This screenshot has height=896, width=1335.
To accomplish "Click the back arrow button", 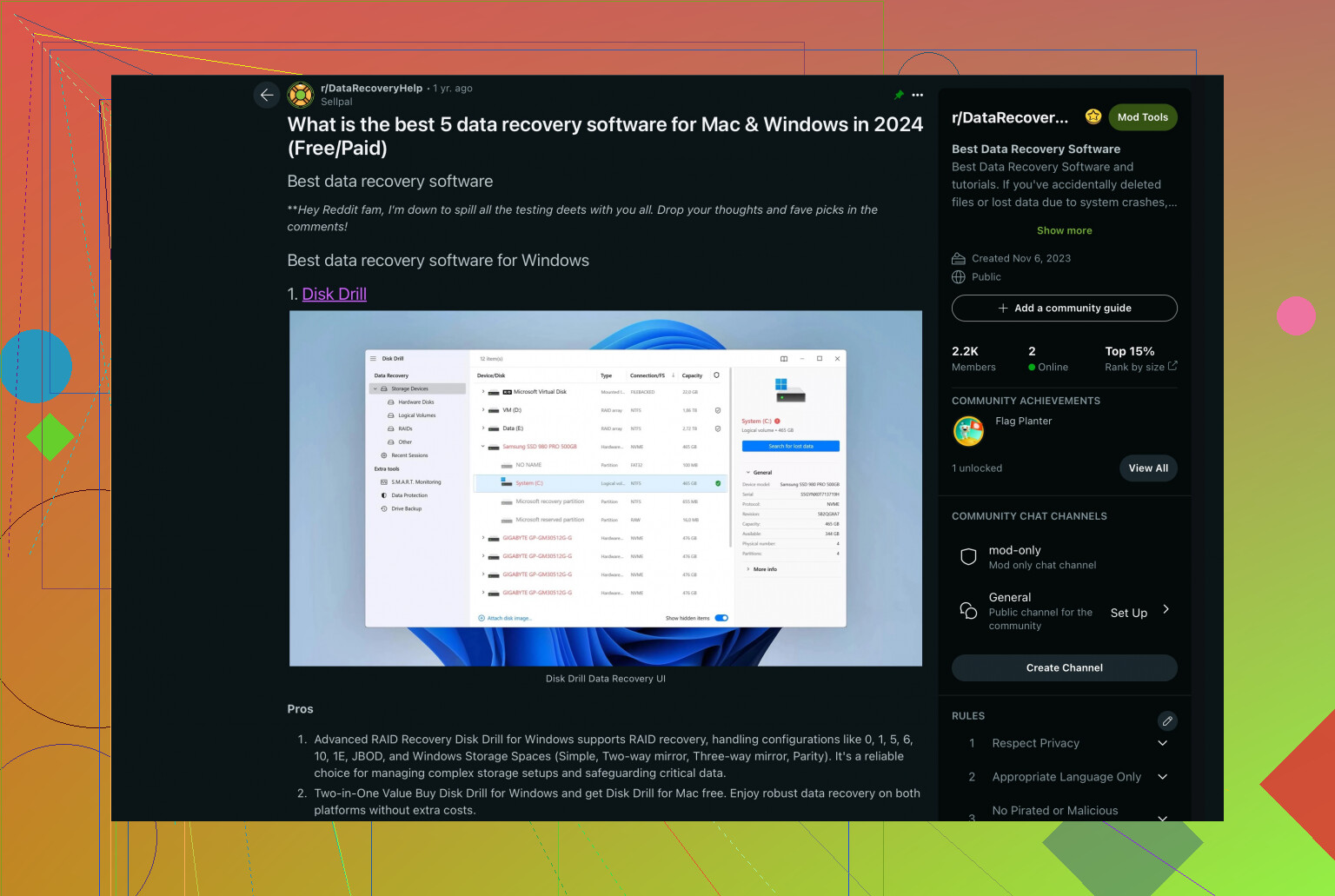I will [x=267, y=95].
